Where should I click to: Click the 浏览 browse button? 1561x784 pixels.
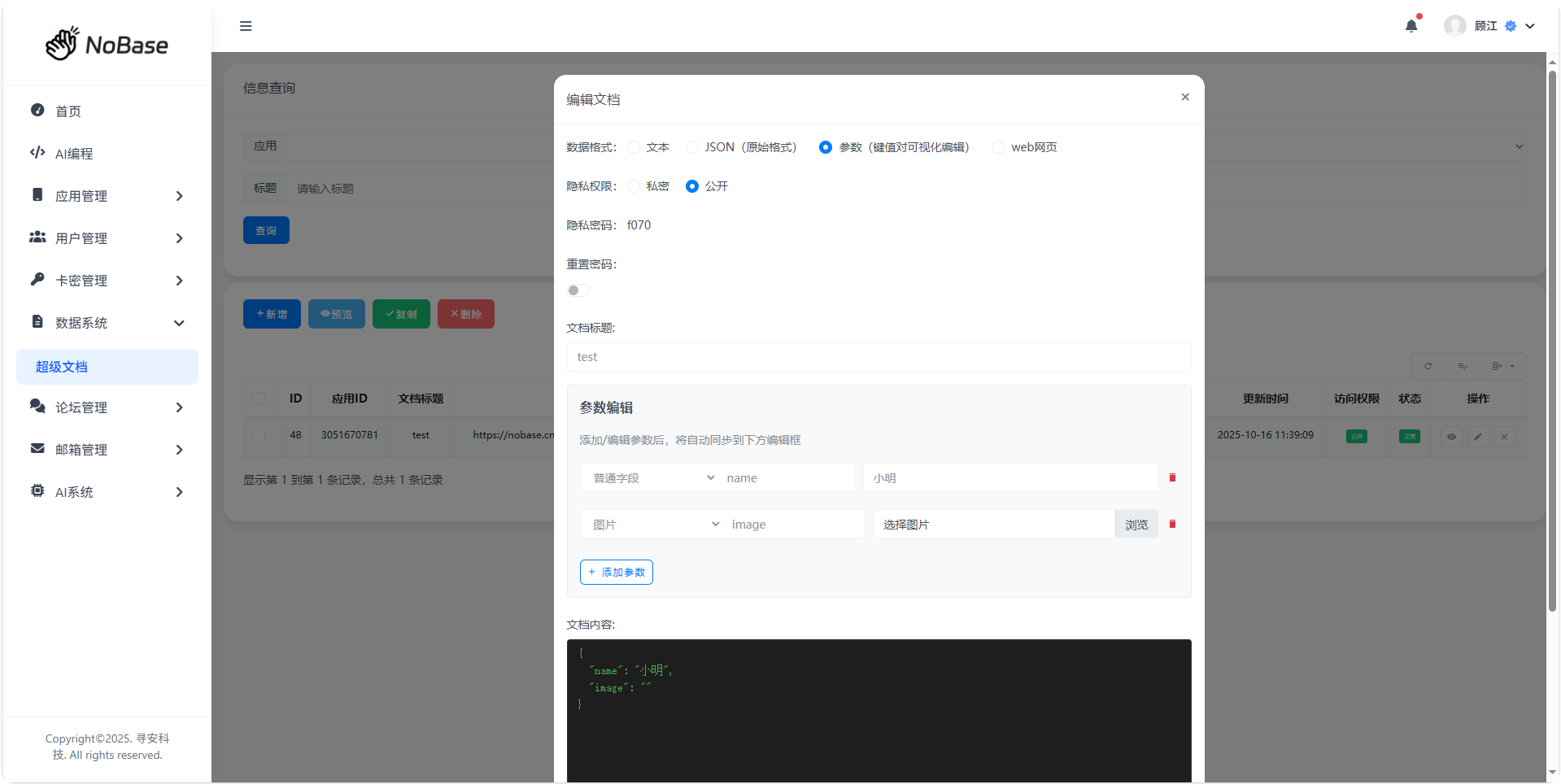coord(1136,525)
